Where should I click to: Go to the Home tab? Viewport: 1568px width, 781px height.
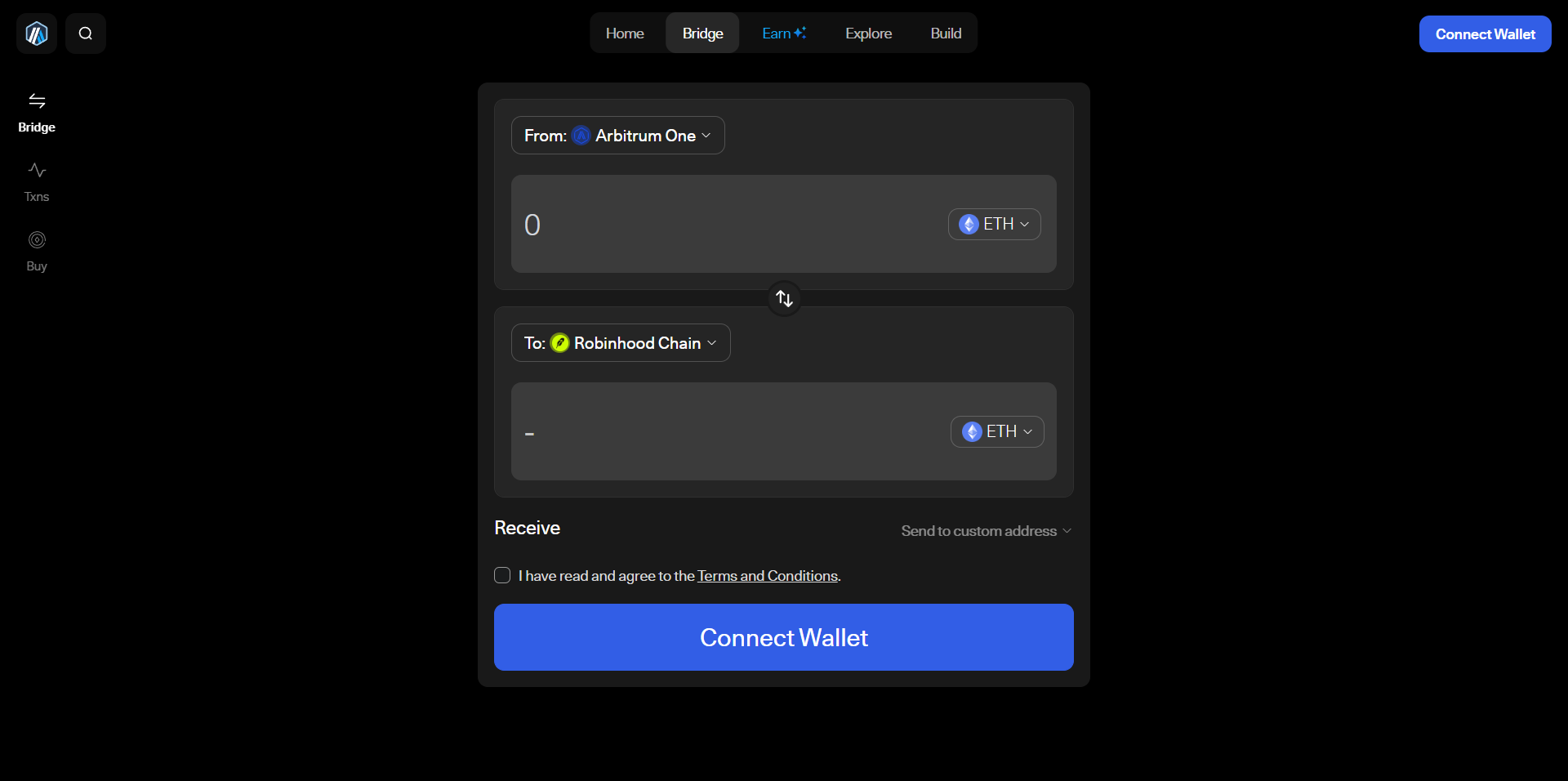tap(625, 33)
